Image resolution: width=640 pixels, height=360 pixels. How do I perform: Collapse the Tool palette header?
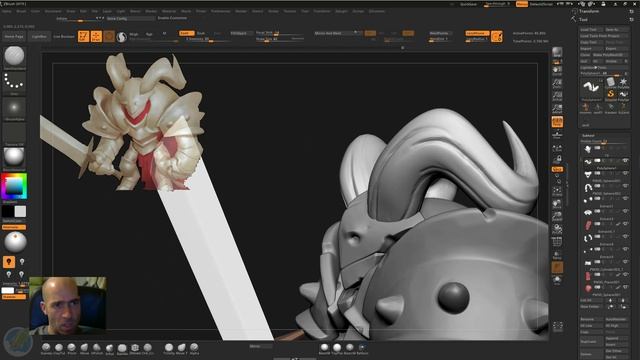pyautogui.click(x=583, y=20)
